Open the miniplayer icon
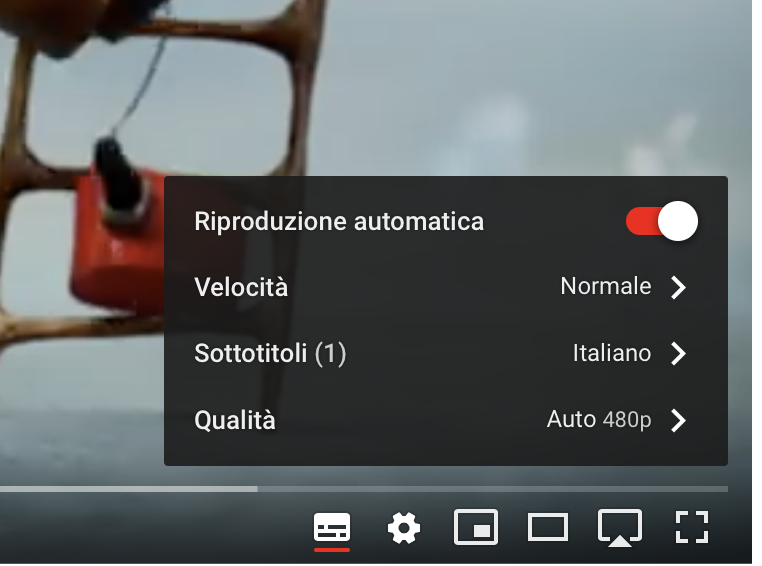Viewport: 762px width, 566px height. pyautogui.click(x=476, y=528)
